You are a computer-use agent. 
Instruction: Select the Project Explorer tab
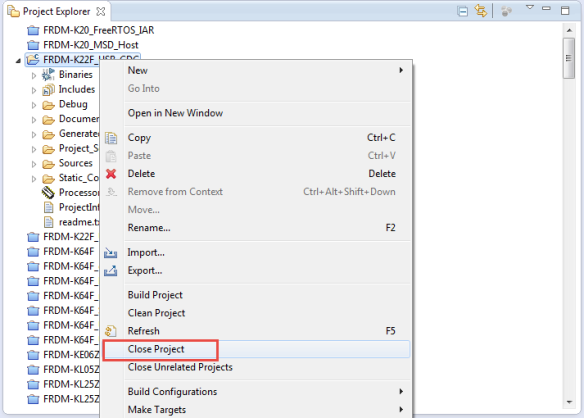[x=56, y=12]
